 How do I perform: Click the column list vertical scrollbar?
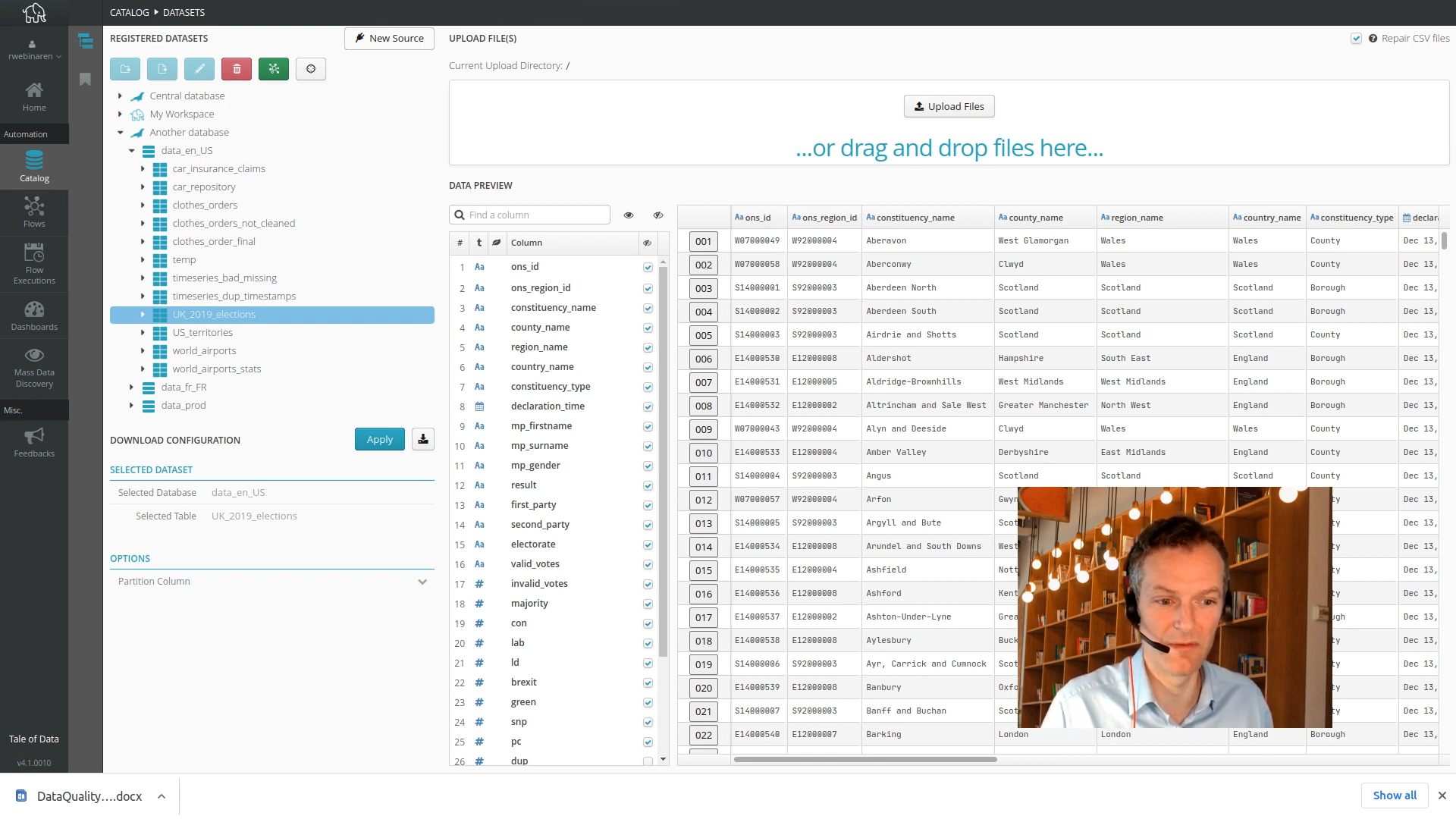click(x=663, y=463)
